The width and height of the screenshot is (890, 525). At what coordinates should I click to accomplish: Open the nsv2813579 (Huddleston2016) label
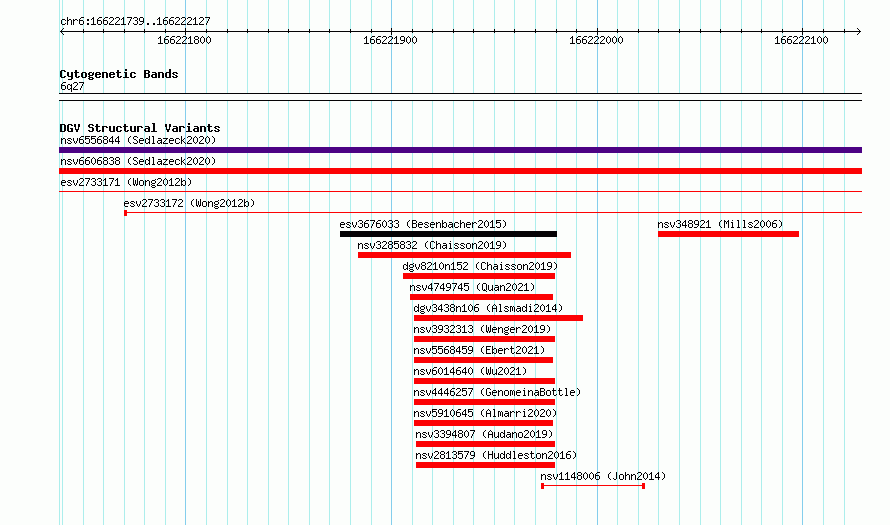click(496, 455)
